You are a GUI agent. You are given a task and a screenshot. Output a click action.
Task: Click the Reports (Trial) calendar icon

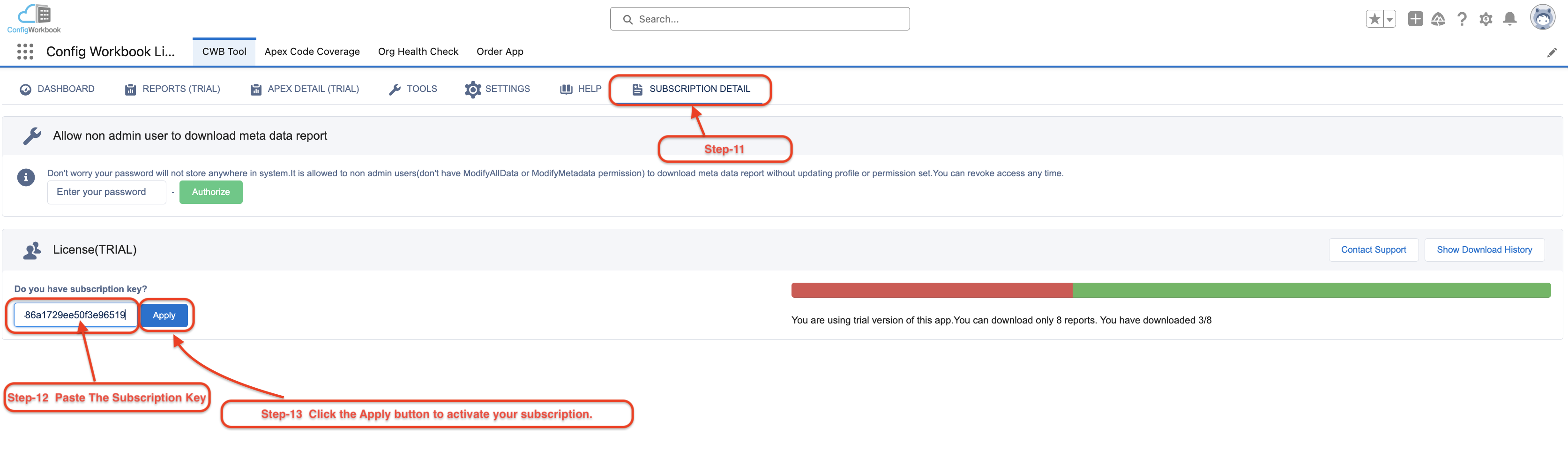tap(130, 90)
